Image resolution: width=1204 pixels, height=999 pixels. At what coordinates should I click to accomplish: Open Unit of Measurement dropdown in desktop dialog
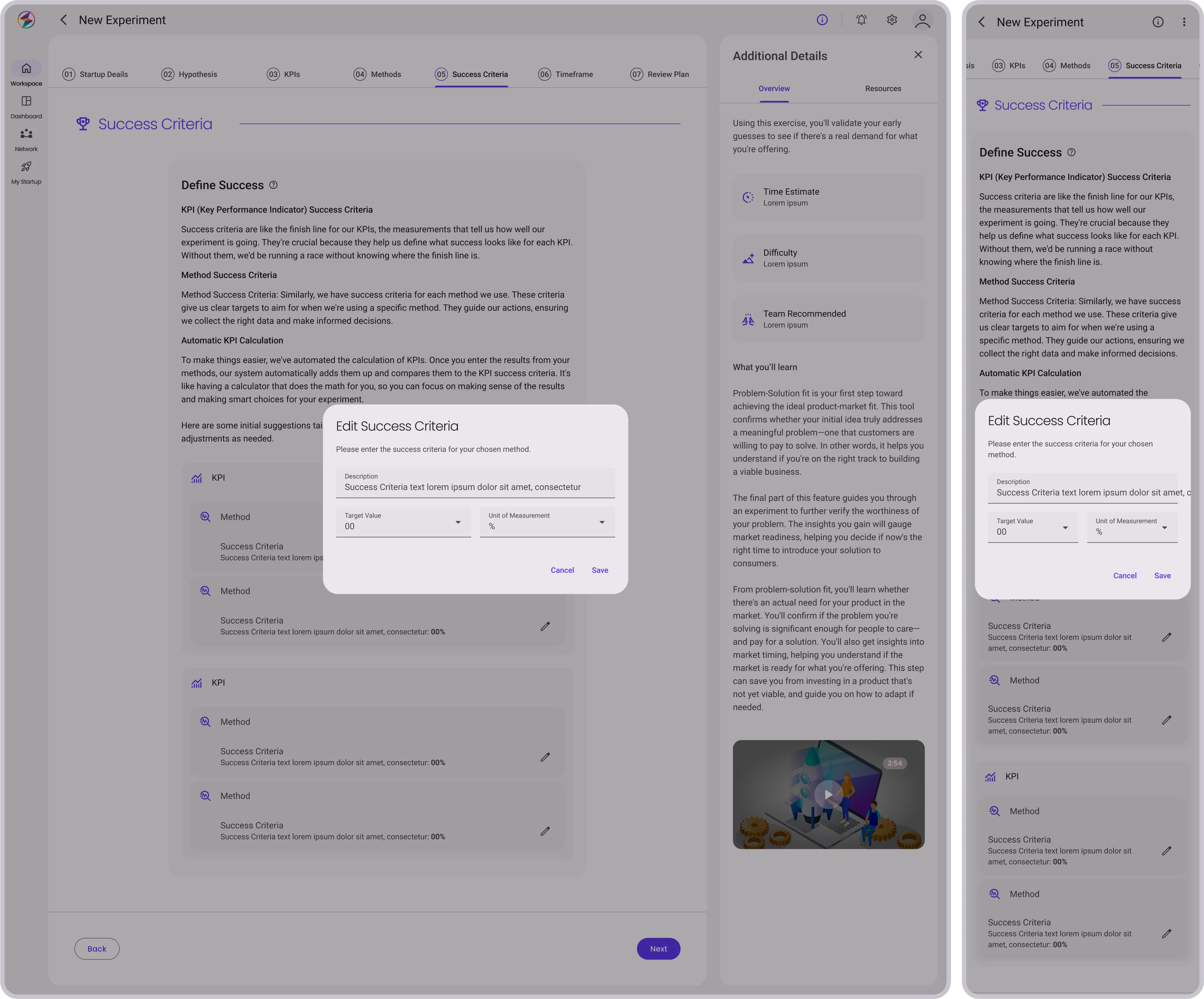coord(601,522)
